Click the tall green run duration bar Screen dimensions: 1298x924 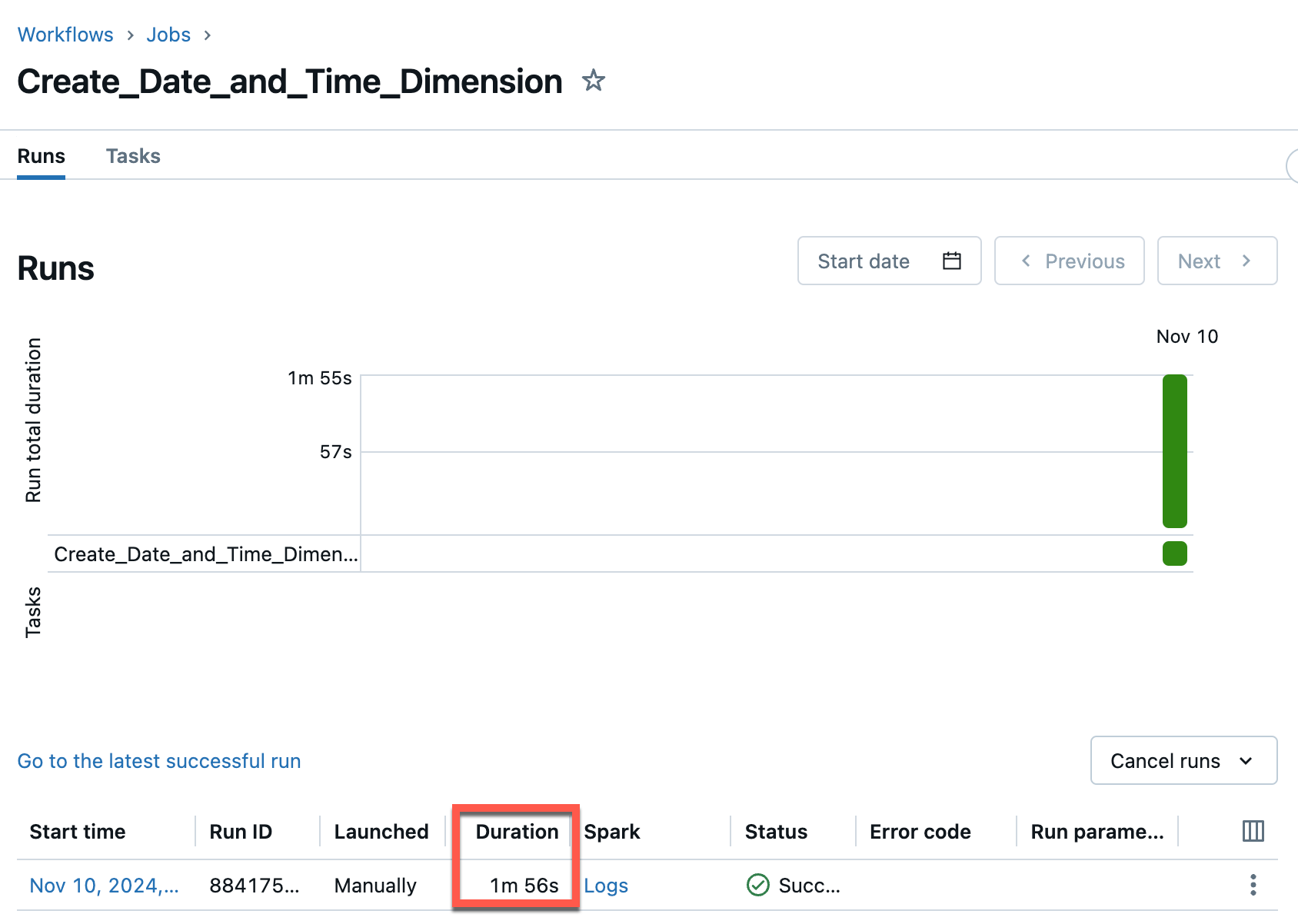click(x=1174, y=451)
